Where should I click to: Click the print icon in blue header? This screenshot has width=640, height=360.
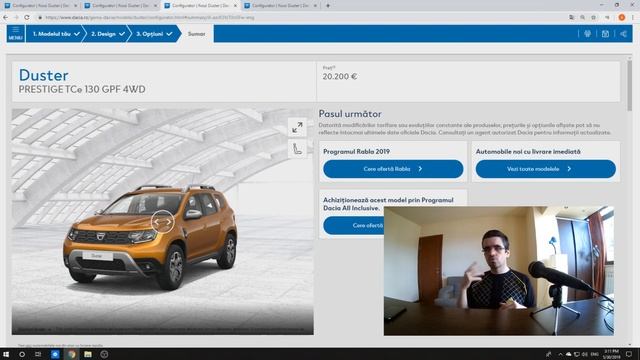[587, 34]
